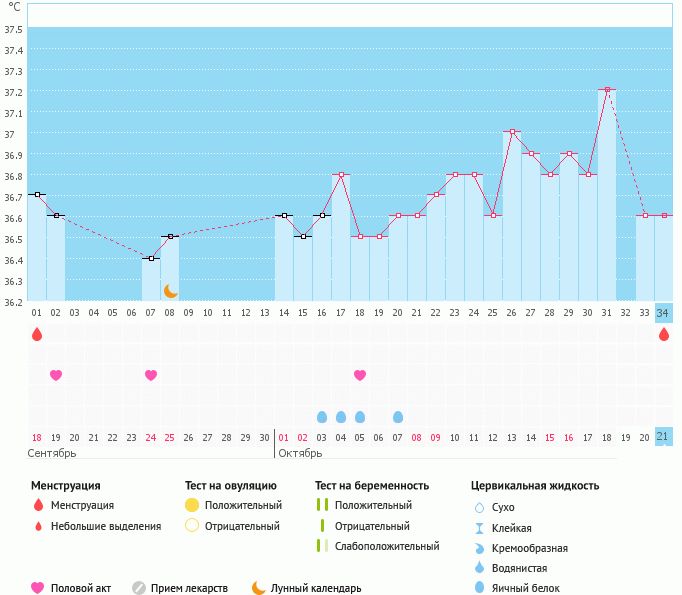Click the "Яичный белок" legend label

point(526,588)
